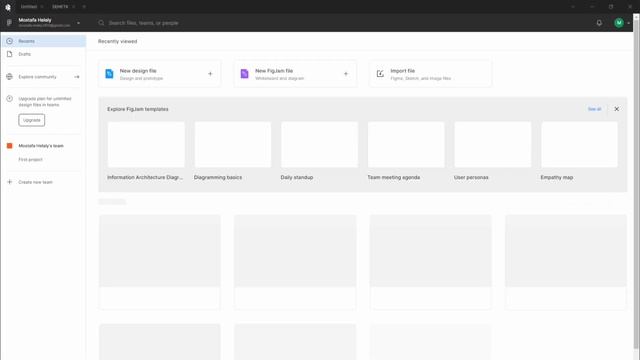
Task: Click the blue design file icon
Action: (109, 74)
